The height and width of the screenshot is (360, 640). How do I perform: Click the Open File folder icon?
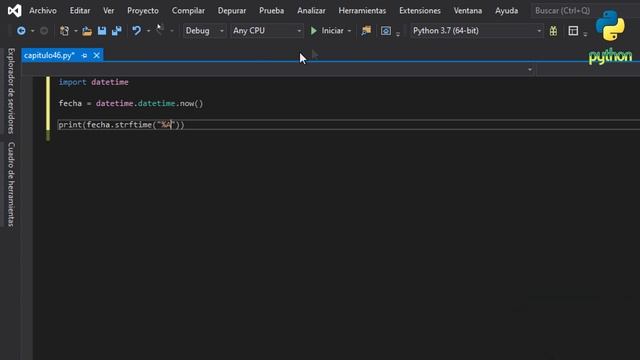[x=87, y=31]
